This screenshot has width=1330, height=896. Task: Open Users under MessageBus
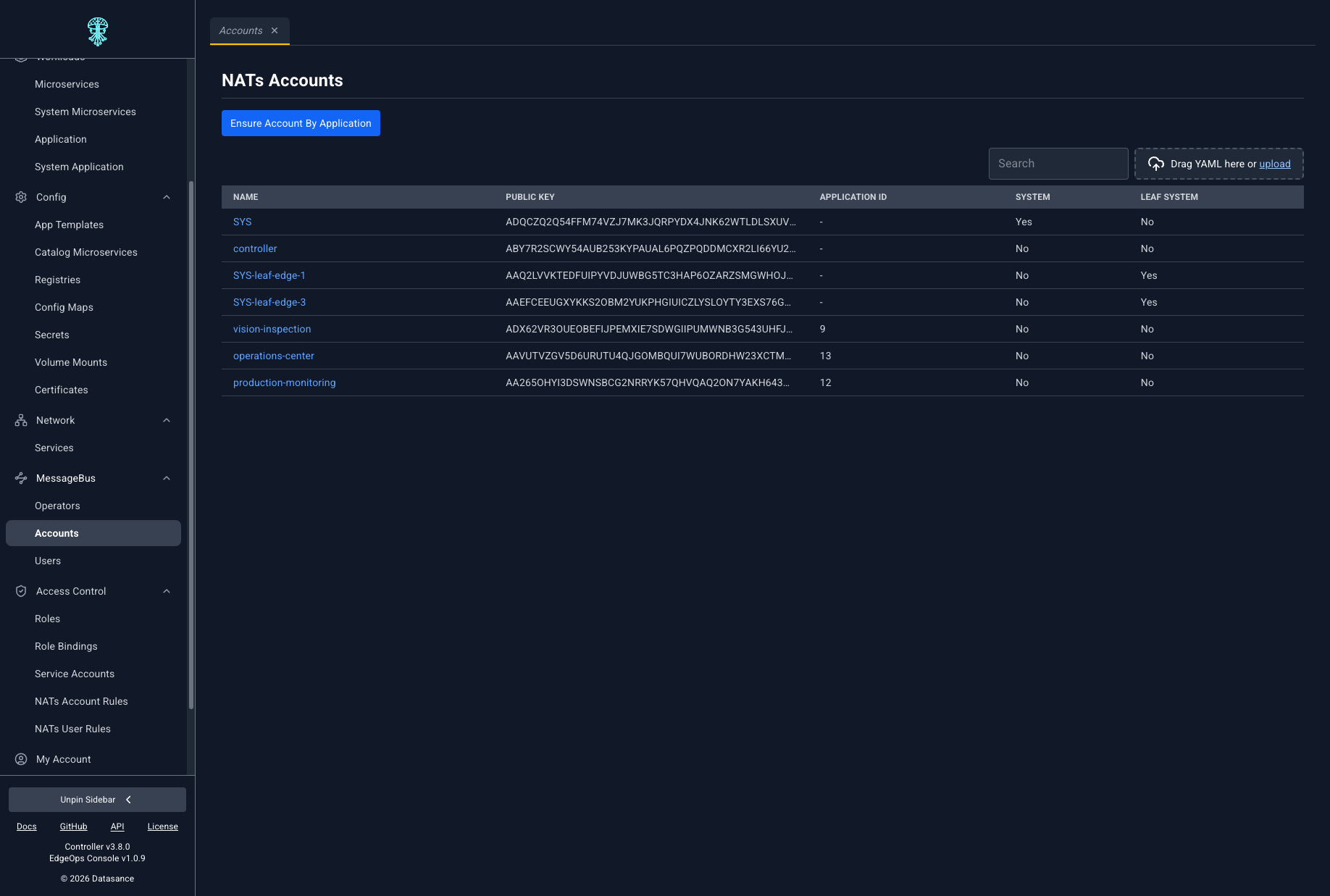point(48,561)
